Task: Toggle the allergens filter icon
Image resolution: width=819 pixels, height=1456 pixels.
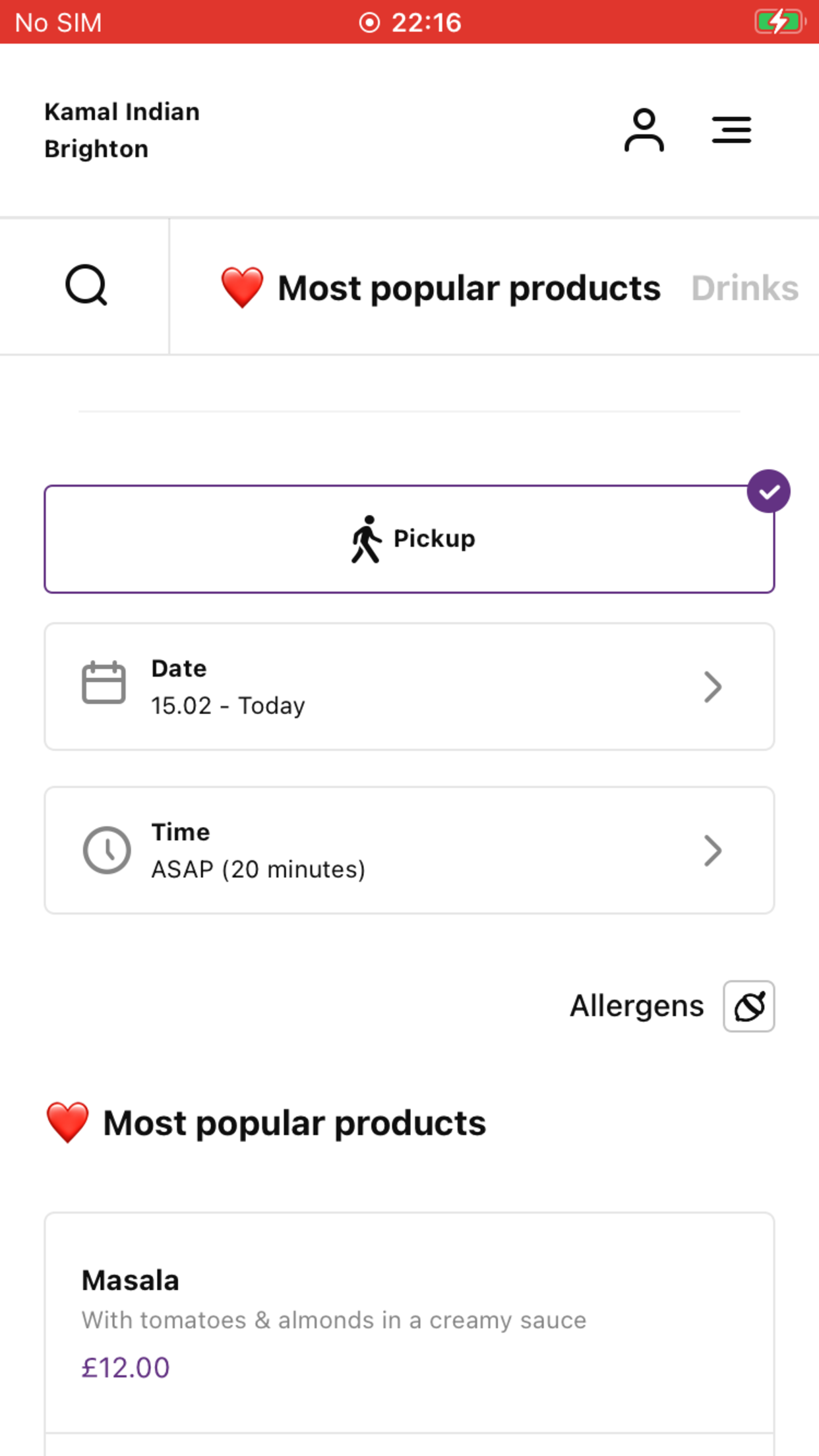Action: click(x=748, y=1006)
